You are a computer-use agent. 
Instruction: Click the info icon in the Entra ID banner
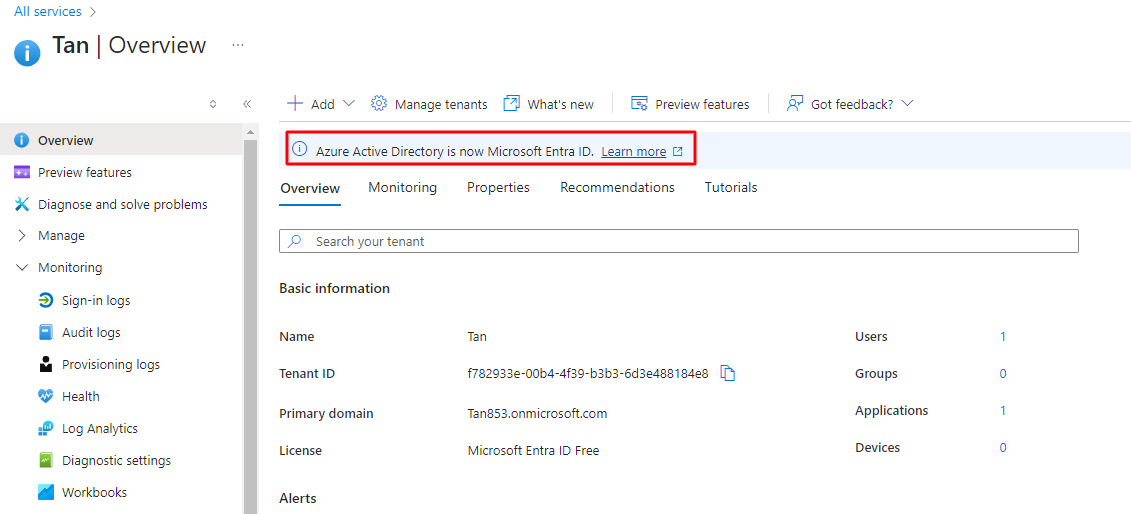point(299,151)
